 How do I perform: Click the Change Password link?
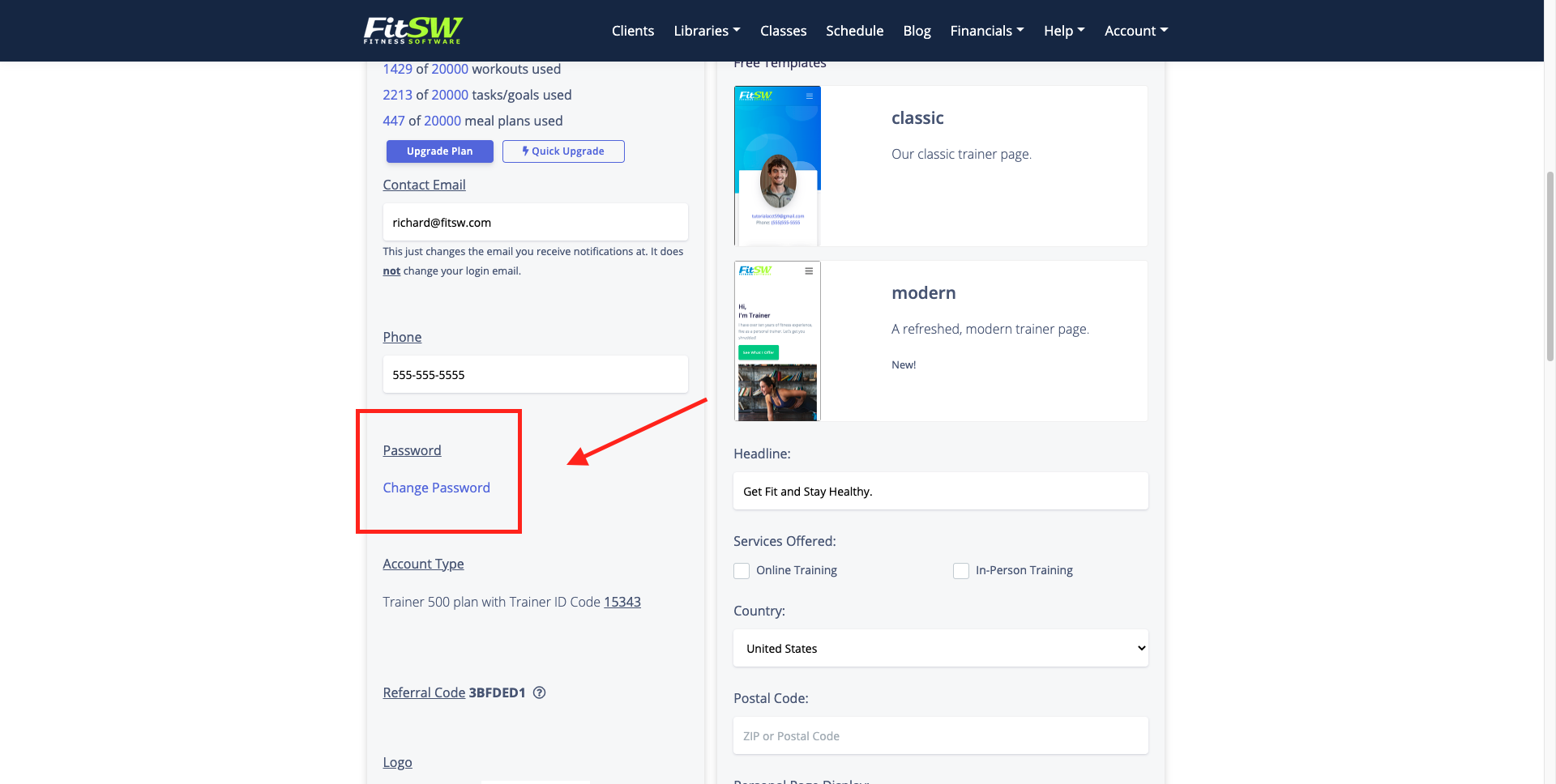pyautogui.click(x=436, y=488)
